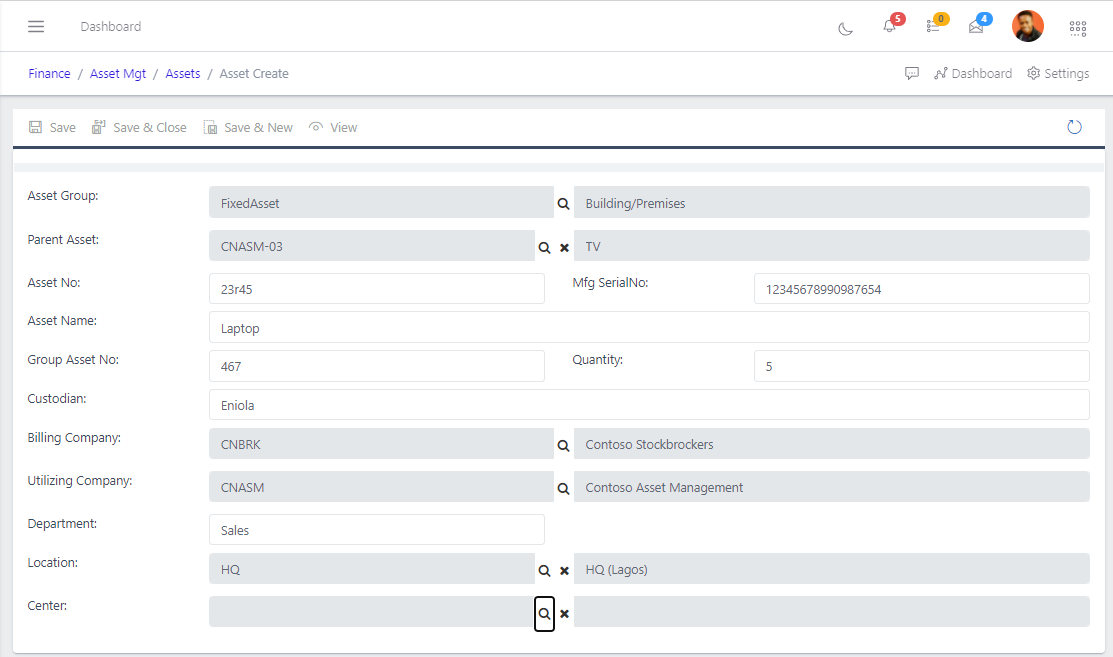
Task: Open messages from the envelope icon
Action: coord(975,28)
